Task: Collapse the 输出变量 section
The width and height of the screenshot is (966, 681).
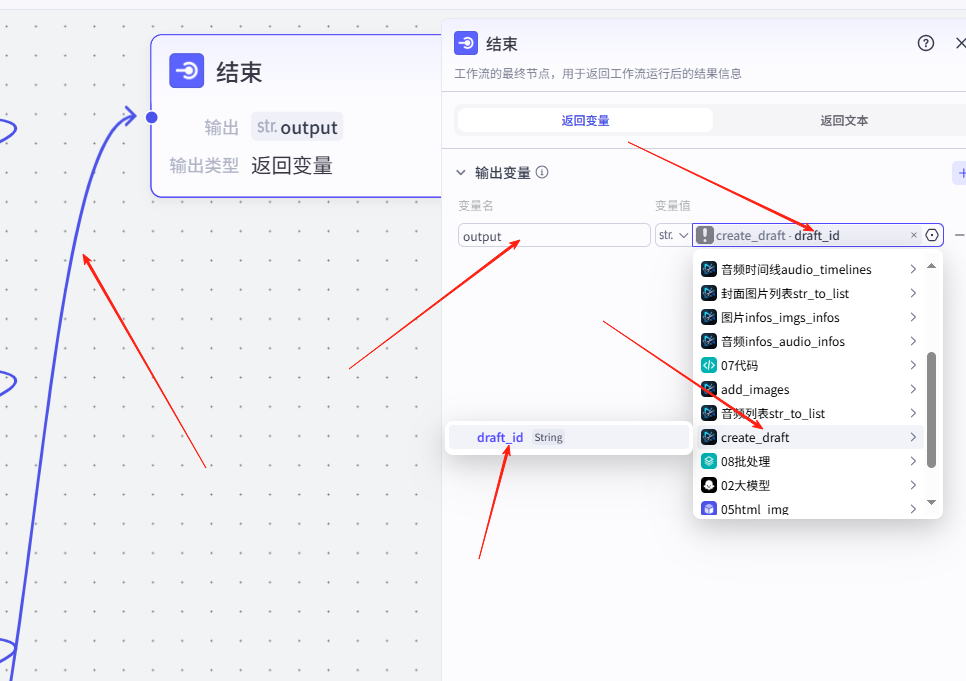Action: [x=461, y=172]
